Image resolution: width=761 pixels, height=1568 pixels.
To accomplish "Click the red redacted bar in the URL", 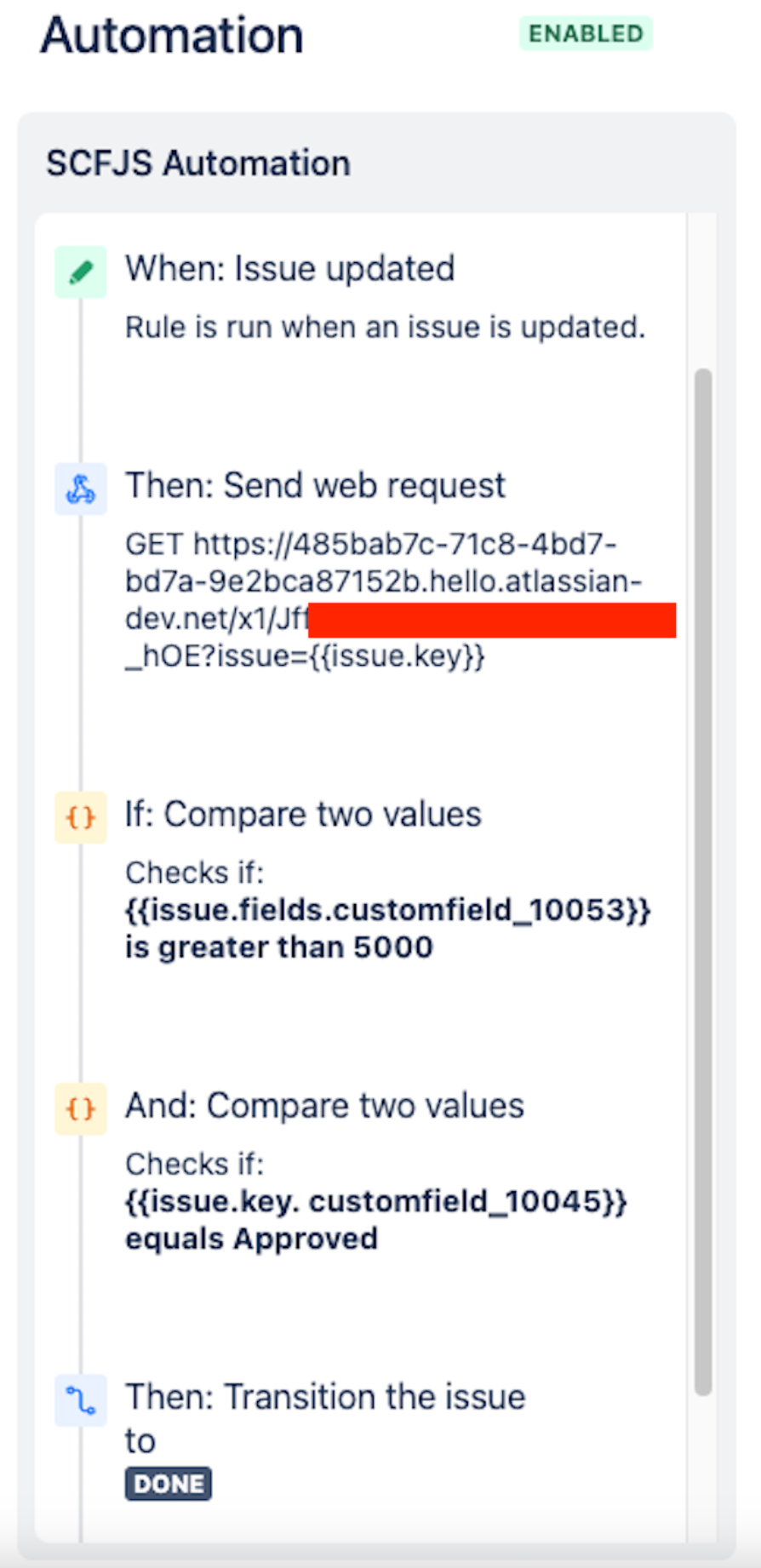I will point(492,620).
